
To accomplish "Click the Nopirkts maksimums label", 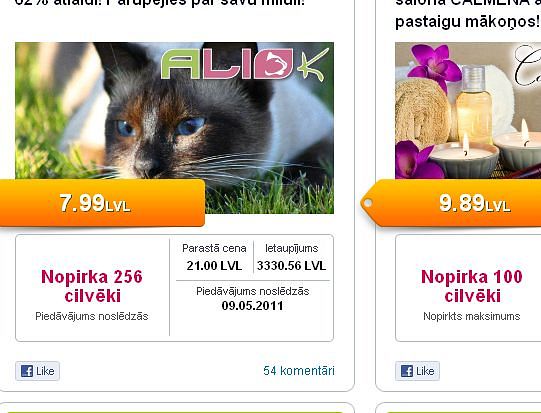I will point(472,316).
